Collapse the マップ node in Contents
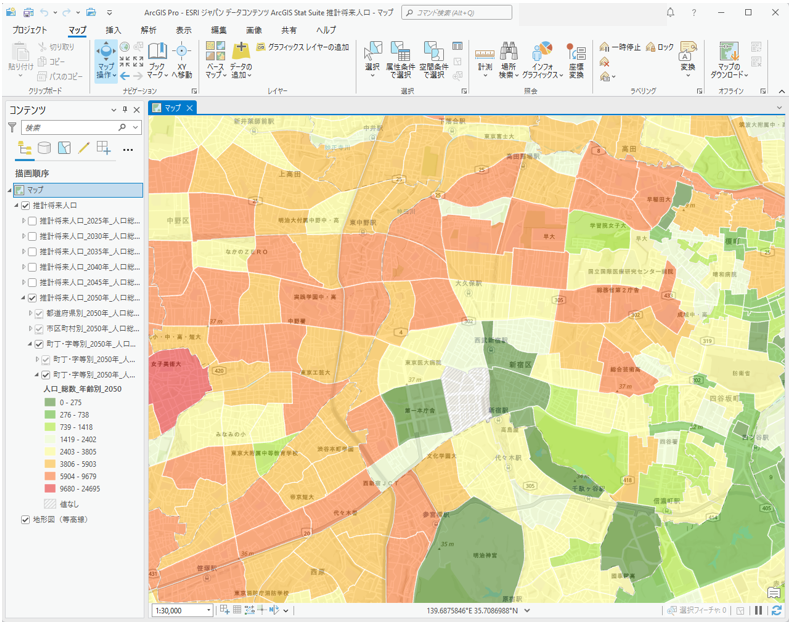 pos(9,190)
